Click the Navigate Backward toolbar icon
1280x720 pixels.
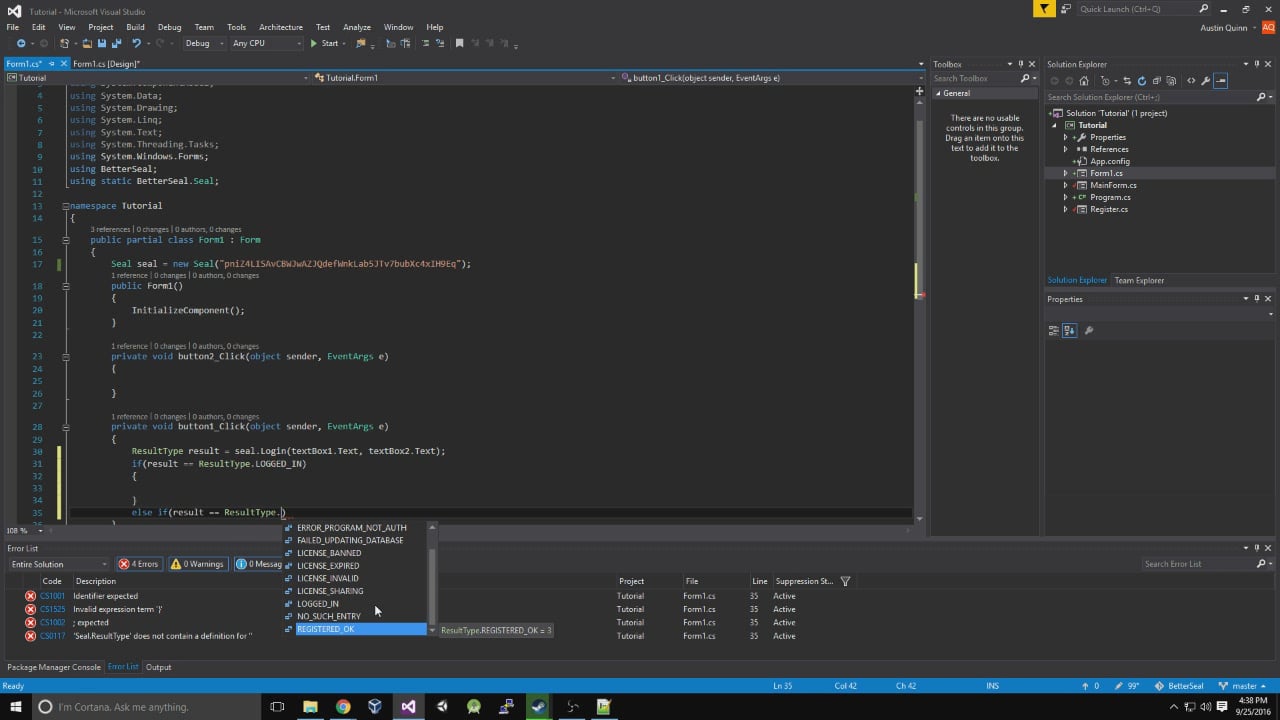pos(21,43)
